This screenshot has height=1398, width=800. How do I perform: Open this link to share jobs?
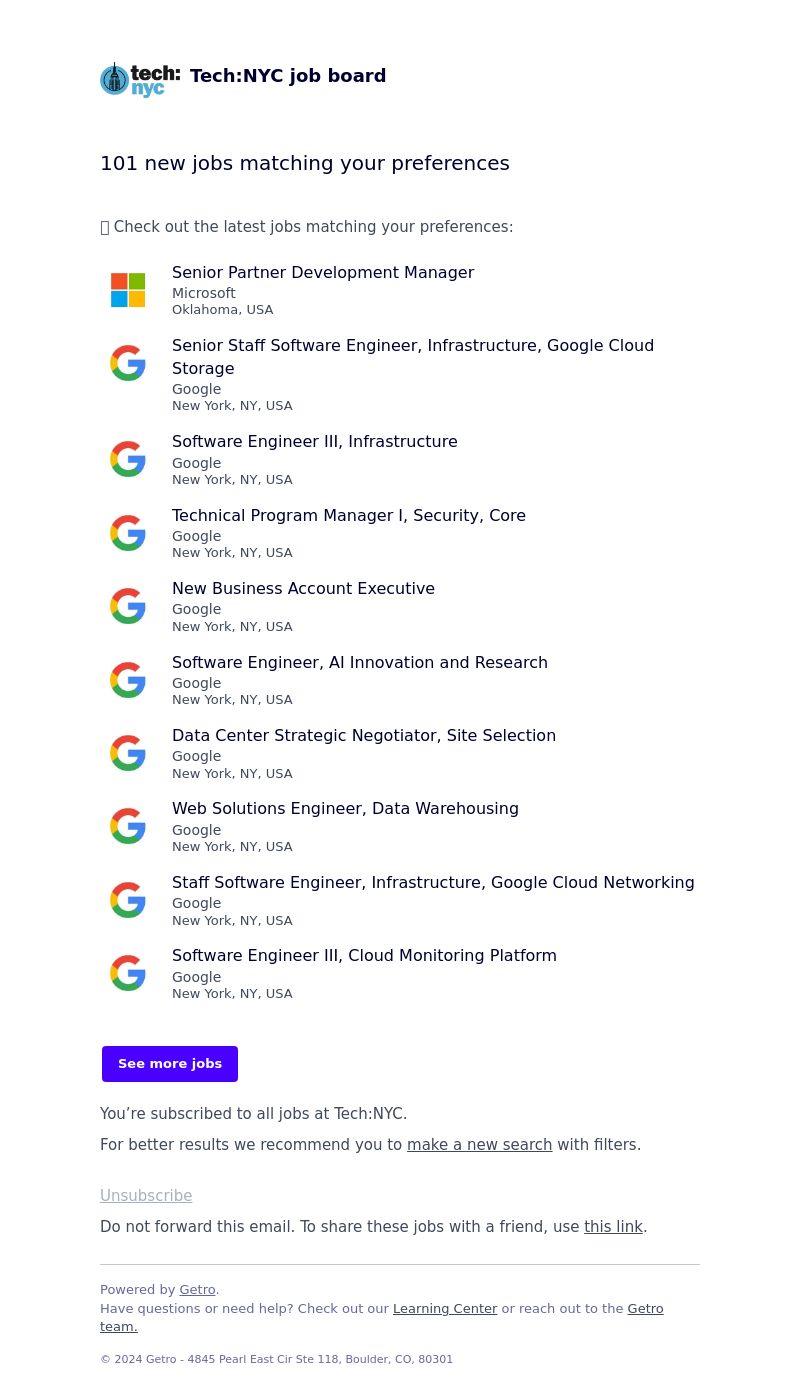(x=613, y=1227)
